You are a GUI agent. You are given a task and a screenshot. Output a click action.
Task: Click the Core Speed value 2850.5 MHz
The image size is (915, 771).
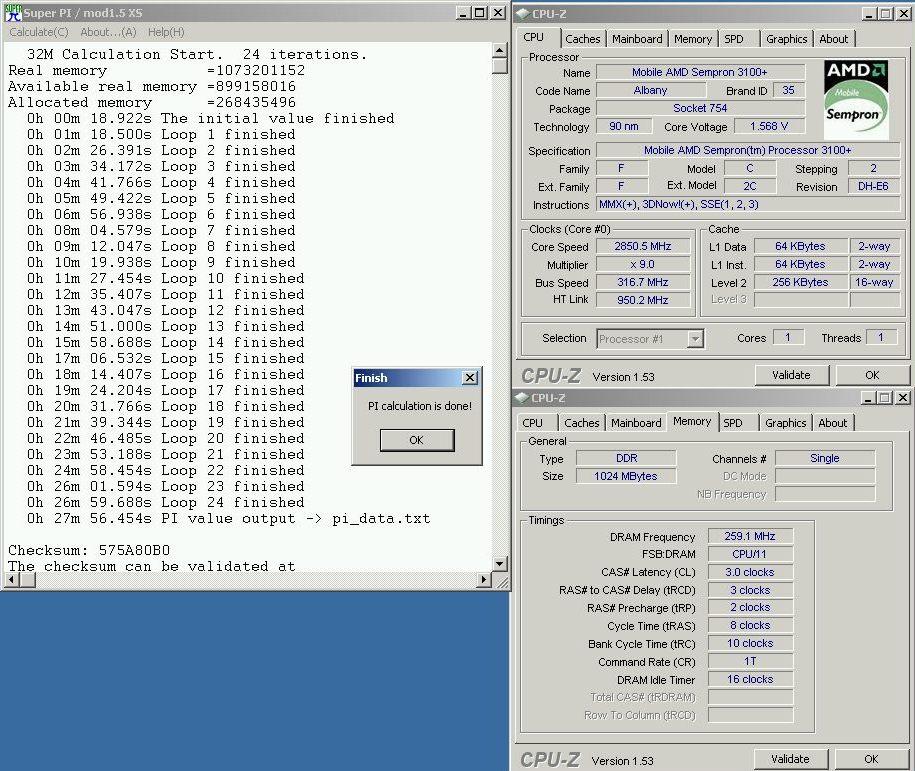pyautogui.click(x=642, y=246)
